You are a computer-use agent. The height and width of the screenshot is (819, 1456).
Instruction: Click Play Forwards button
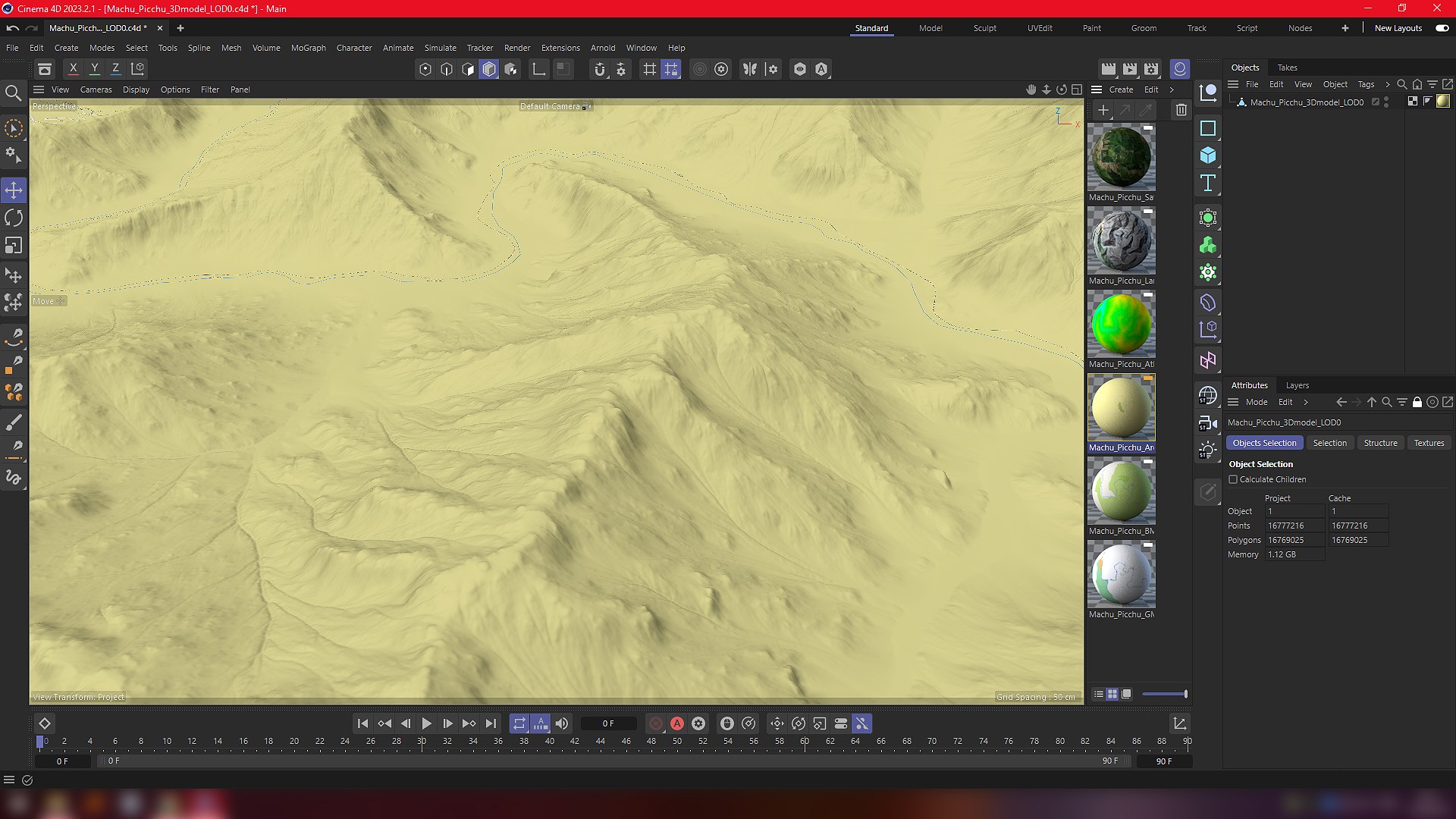click(x=426, y=723)
